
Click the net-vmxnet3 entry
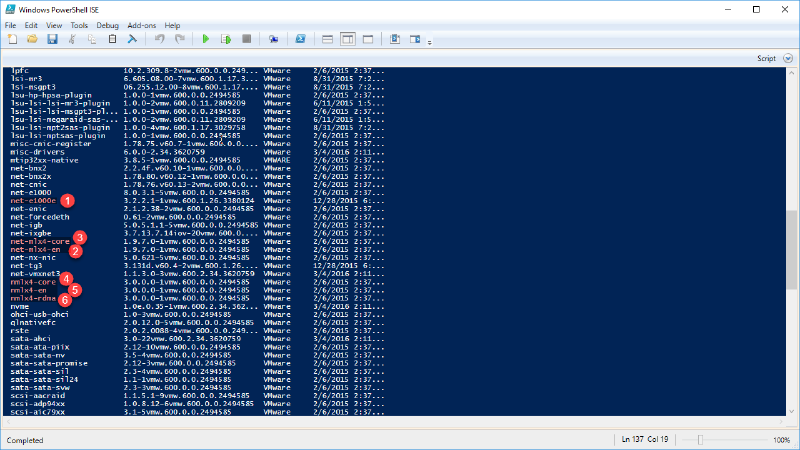pyautogui.click(x=35, y=273)
